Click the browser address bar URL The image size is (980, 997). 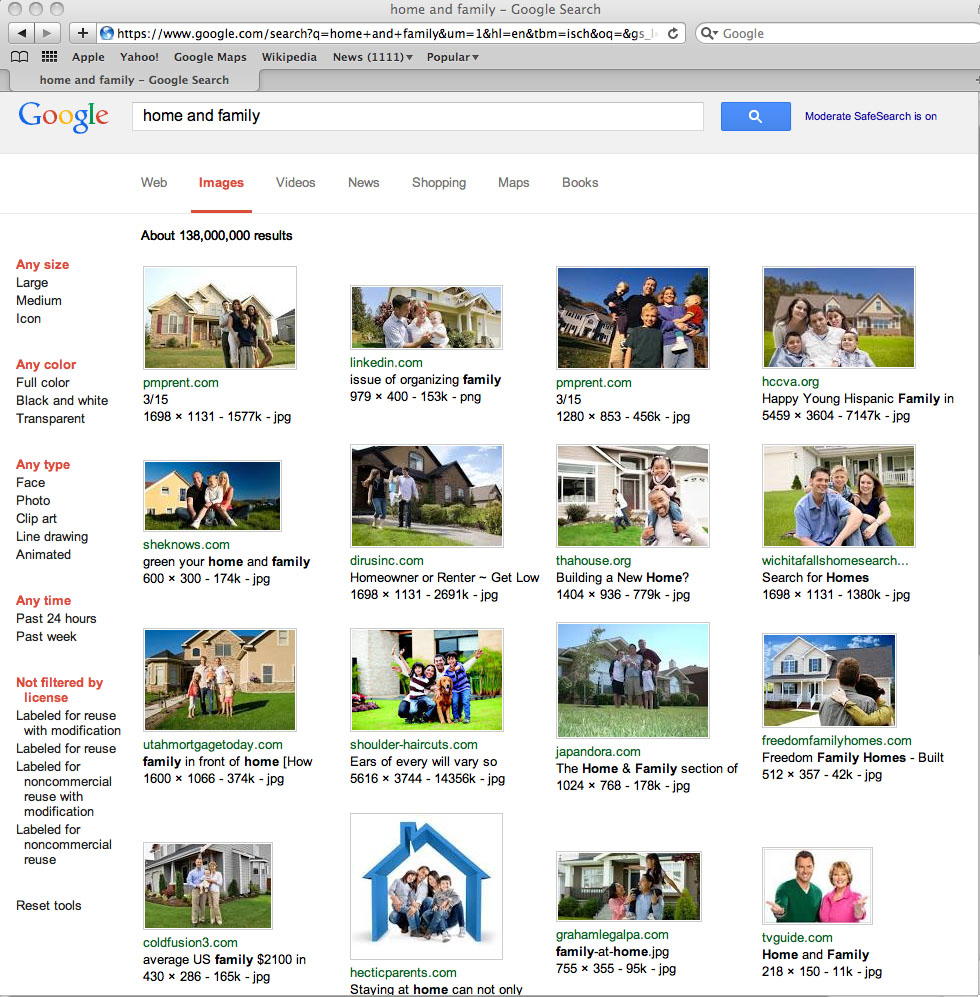388,33
